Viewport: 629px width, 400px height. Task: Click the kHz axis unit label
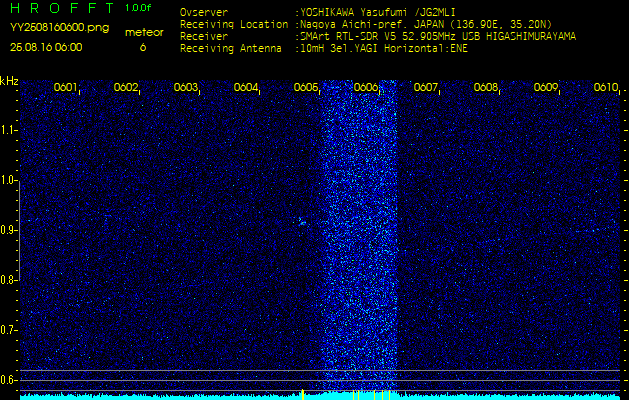click(x=9, y=81)
